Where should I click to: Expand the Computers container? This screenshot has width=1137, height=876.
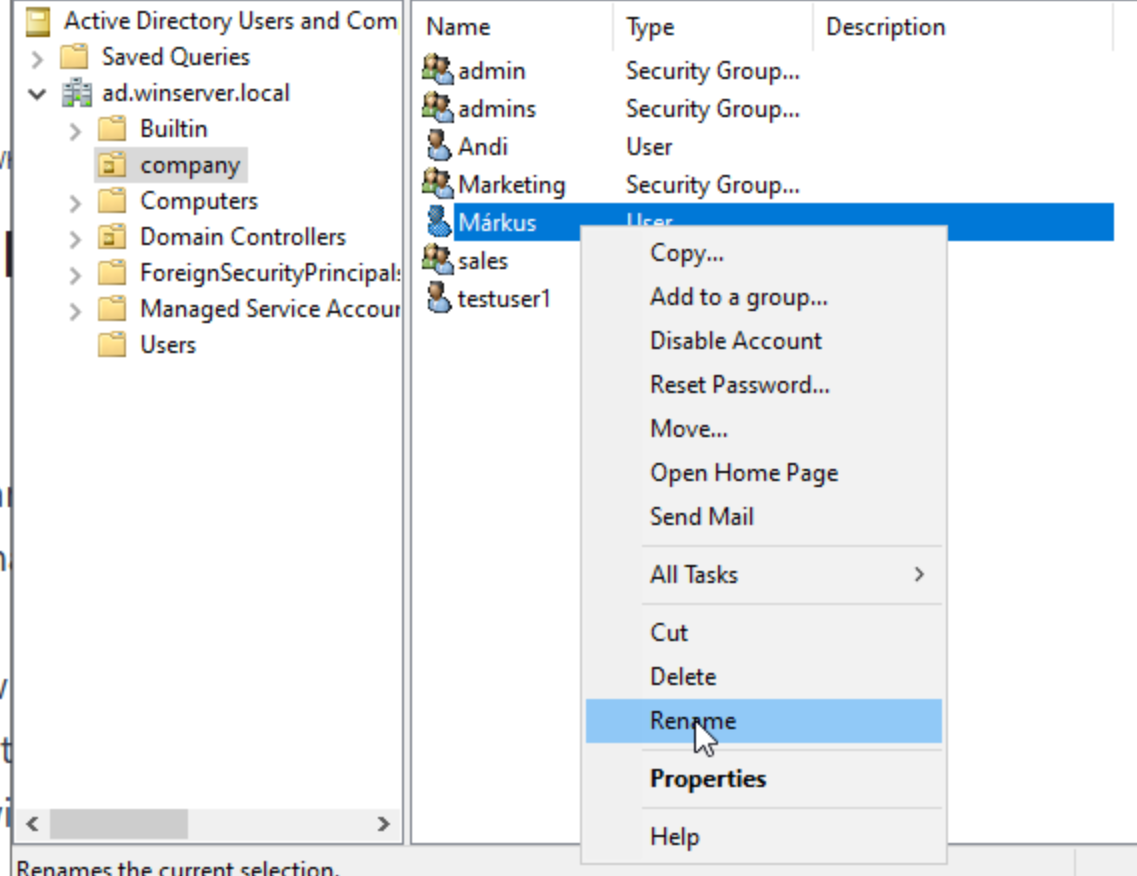[x=75, y=202]
